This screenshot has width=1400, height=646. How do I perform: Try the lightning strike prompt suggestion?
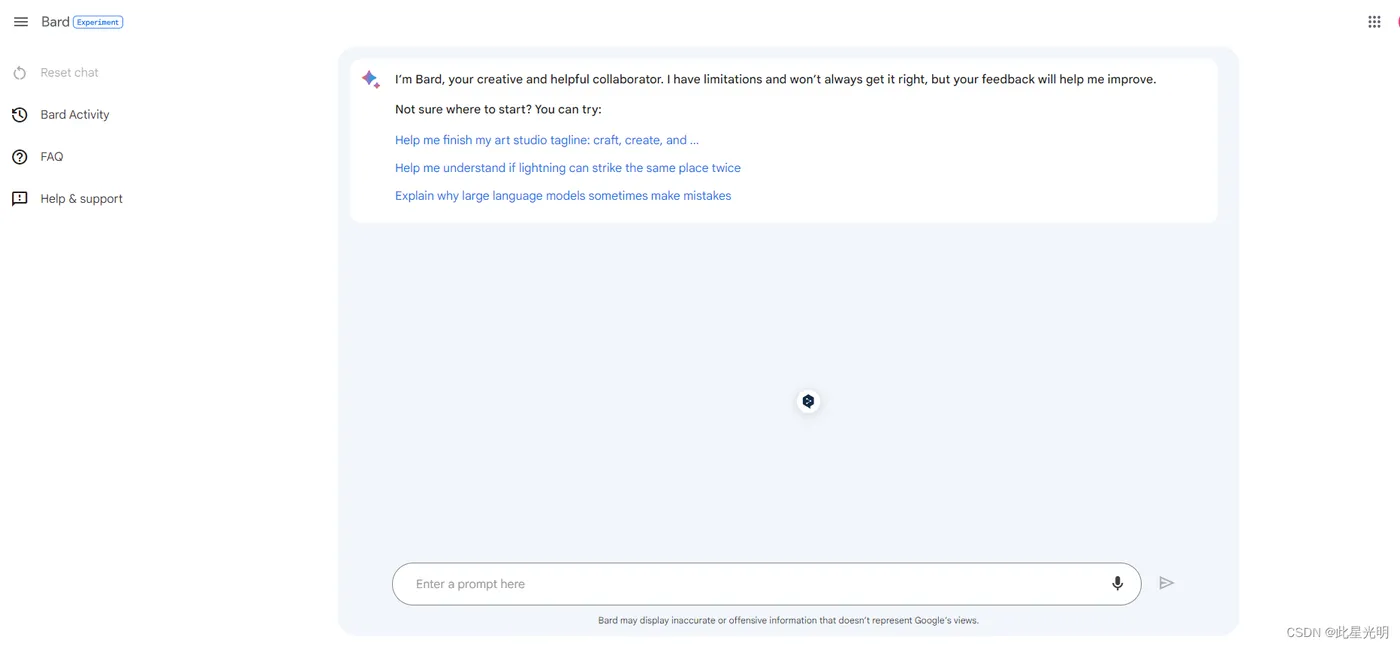coord(568,168)
